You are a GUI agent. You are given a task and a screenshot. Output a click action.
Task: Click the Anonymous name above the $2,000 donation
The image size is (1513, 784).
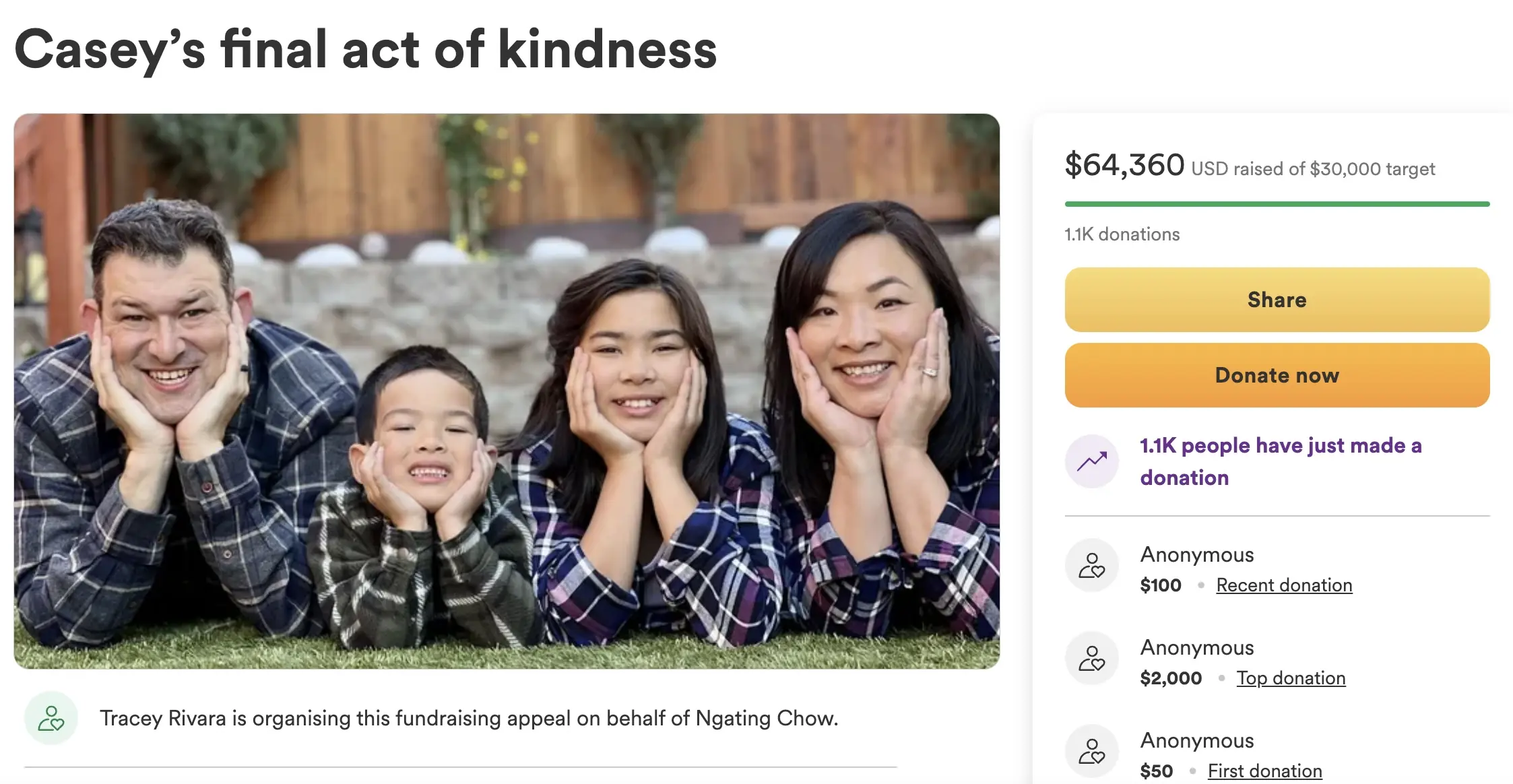point(1197,648)
